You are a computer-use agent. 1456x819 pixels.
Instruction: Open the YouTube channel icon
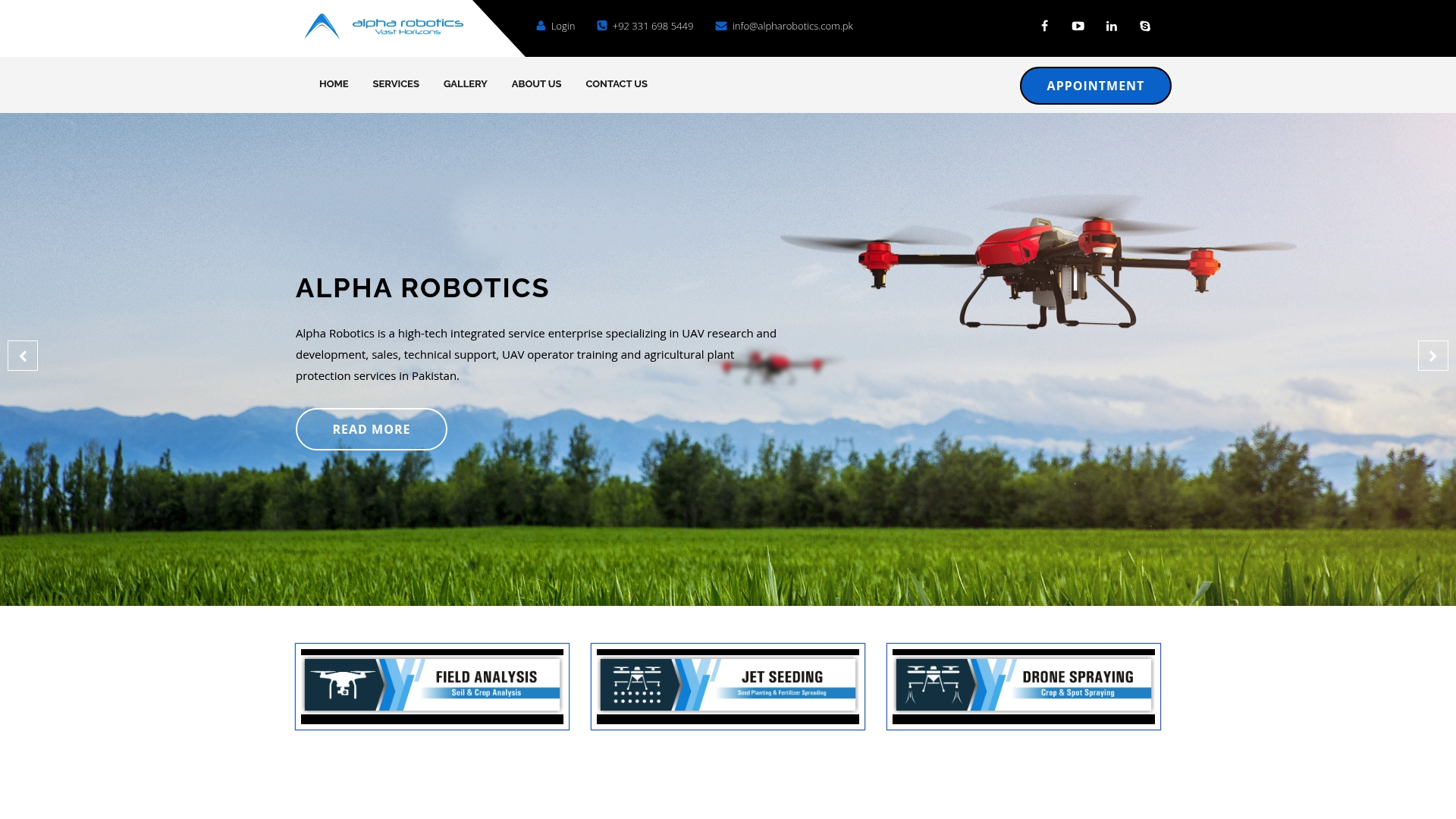point(1078,26)
